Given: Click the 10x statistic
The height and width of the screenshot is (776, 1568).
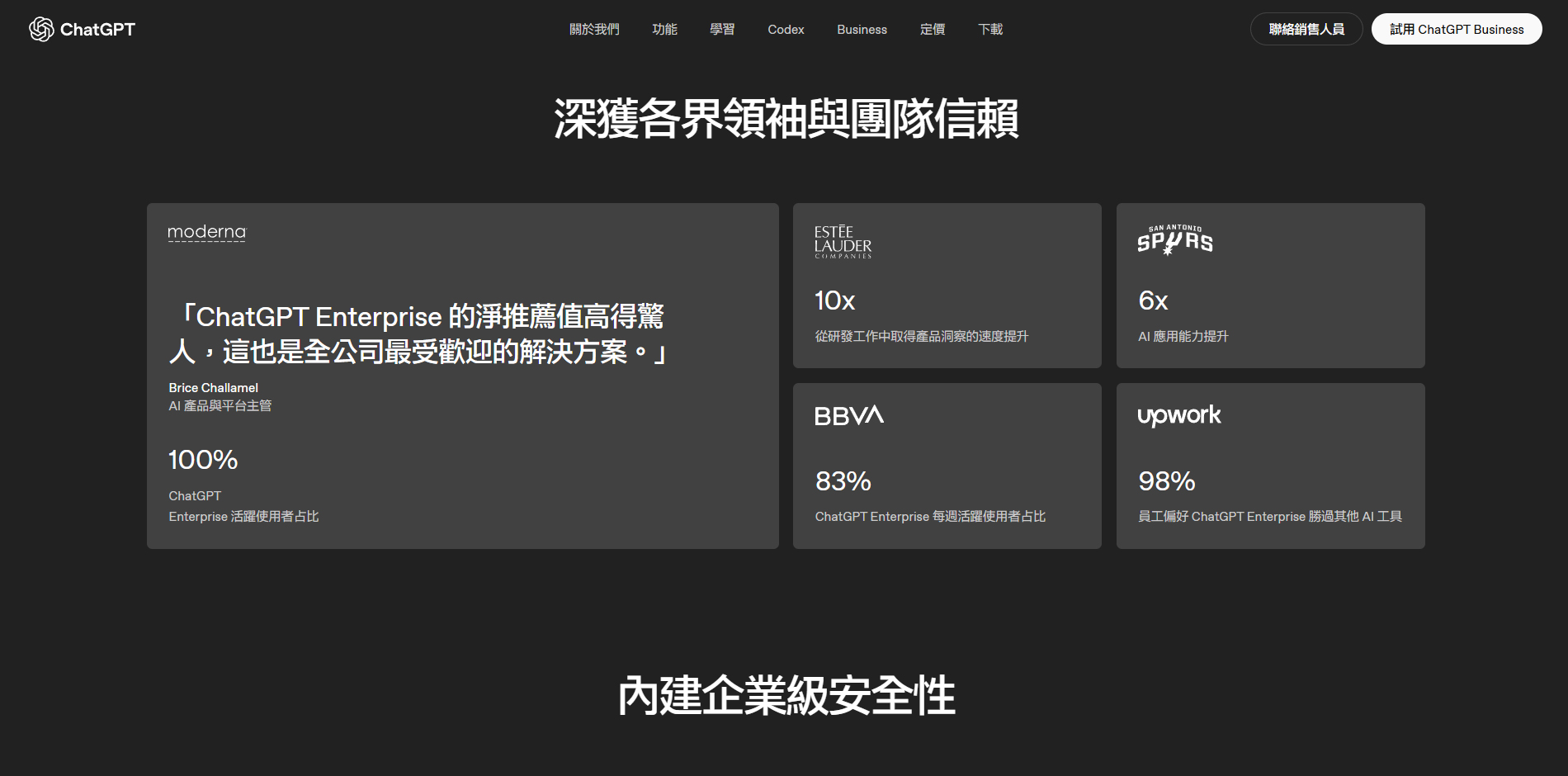Looking at the screenshot, I should 834,300.
